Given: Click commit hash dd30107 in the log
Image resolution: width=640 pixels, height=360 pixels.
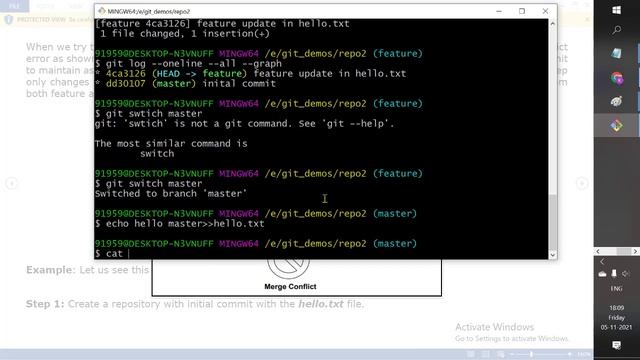Looking at the screenshot, I should [125, 84].
